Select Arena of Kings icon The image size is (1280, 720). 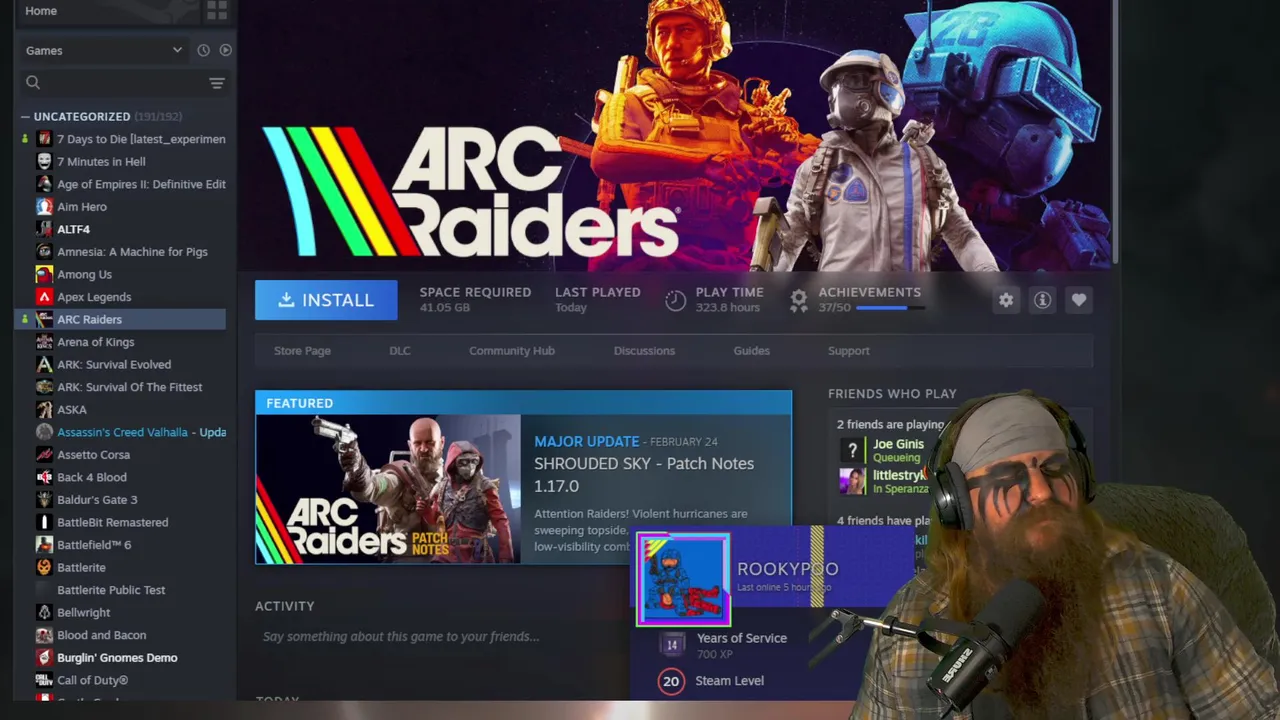44,342
